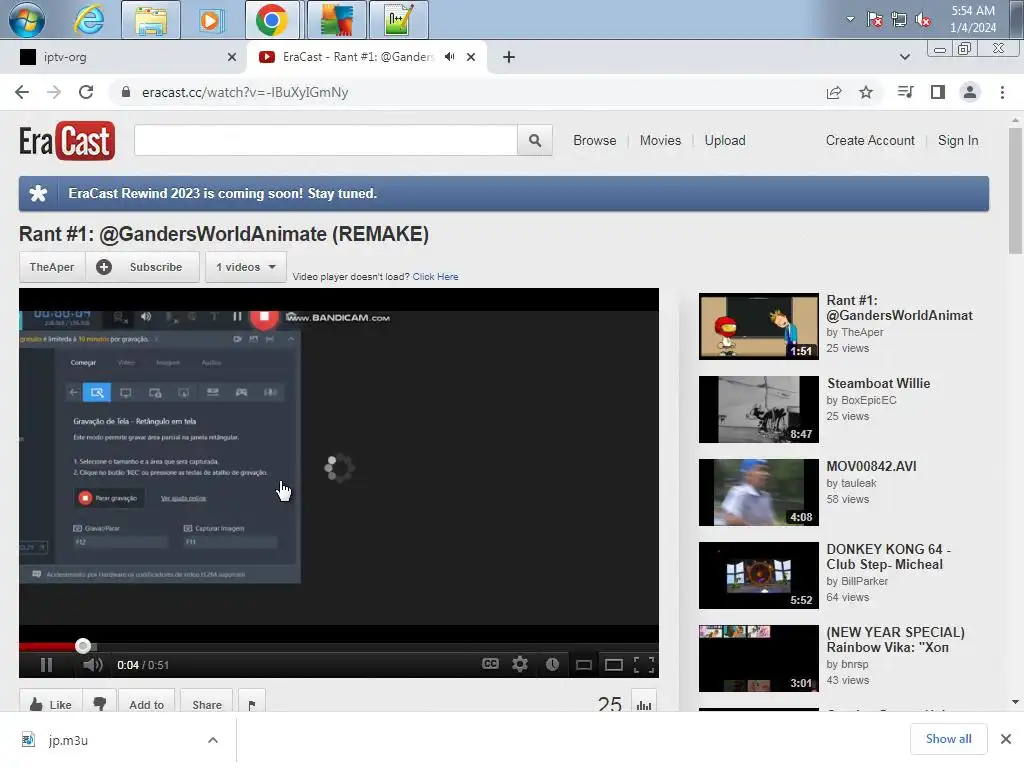This screenshot has height=768, width=1024.
Task: Enter fullscreen video mode
Action: (644, 665)
